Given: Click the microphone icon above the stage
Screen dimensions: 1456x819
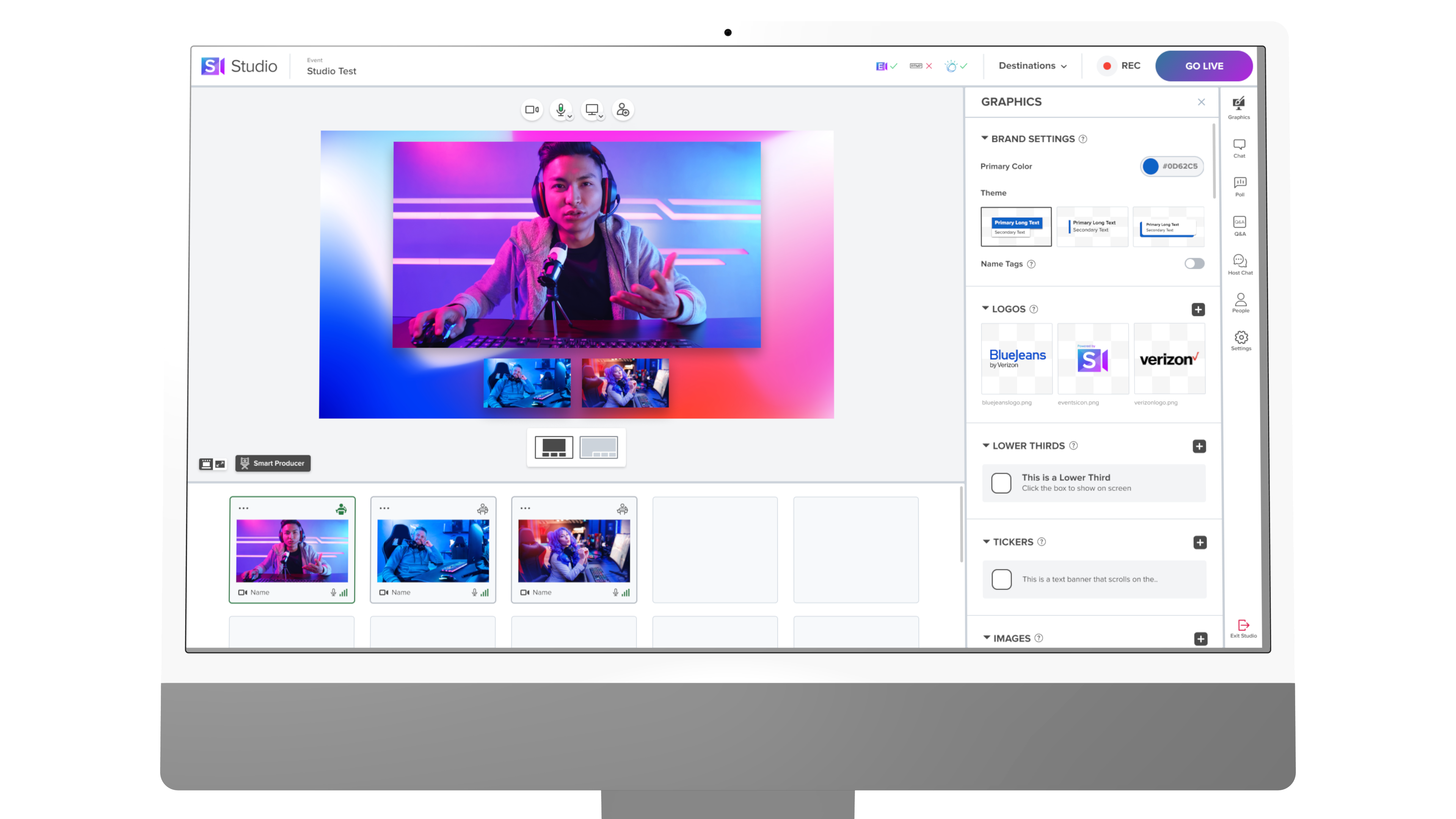Looking at the screenshot, I should [x=561, y=110].
